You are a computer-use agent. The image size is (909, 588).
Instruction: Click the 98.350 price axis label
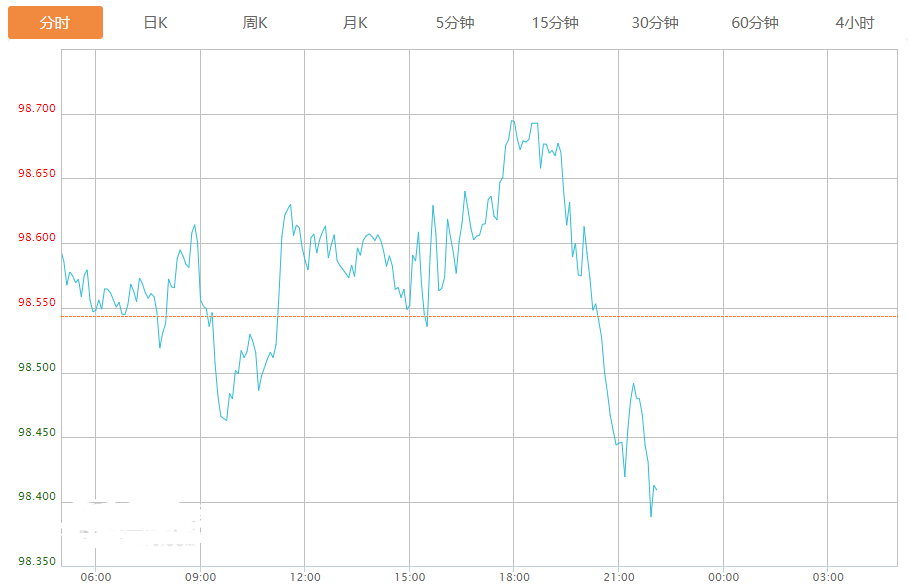tap(37, 561)
